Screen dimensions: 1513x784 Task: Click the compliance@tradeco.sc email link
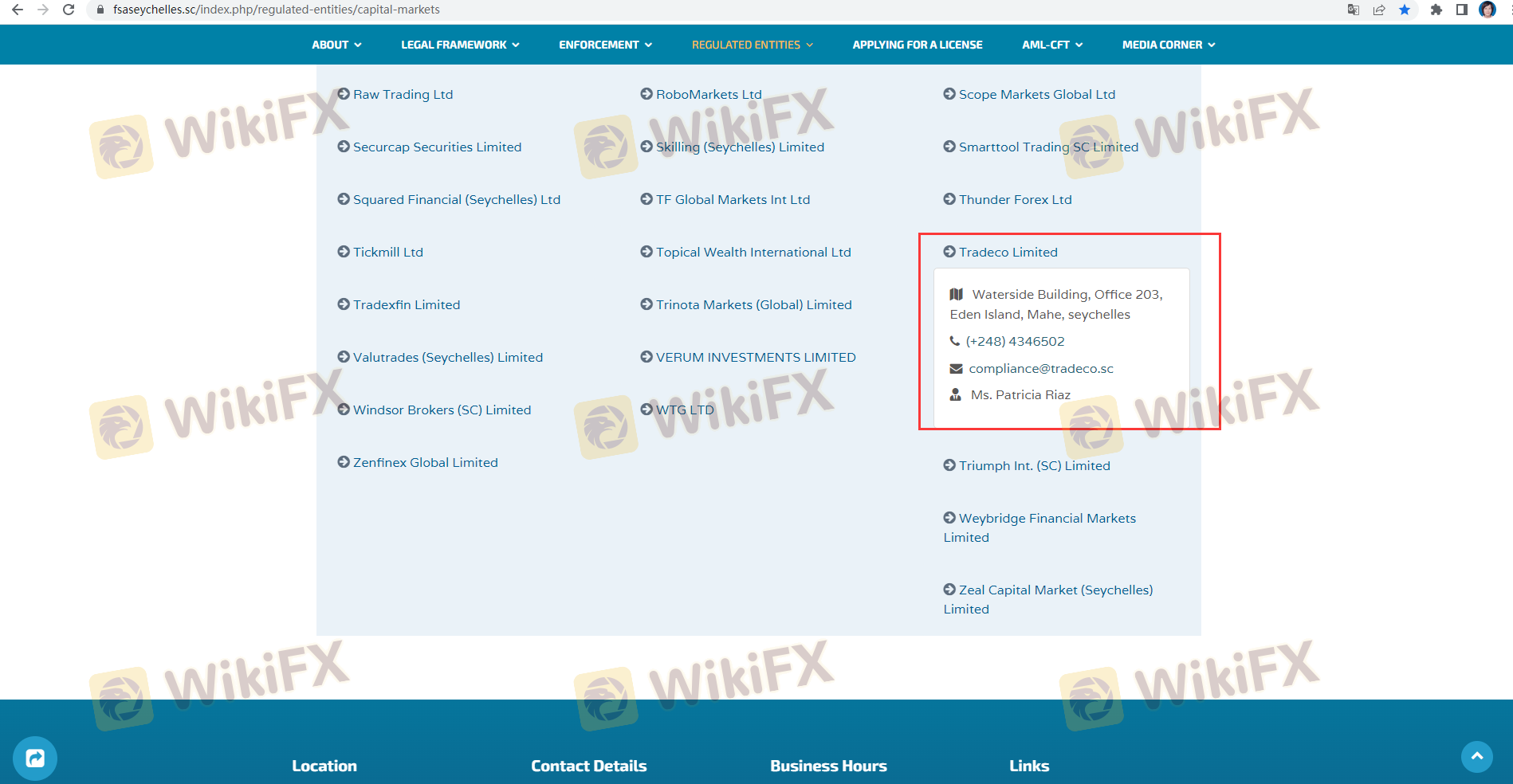click(1040, 368)
